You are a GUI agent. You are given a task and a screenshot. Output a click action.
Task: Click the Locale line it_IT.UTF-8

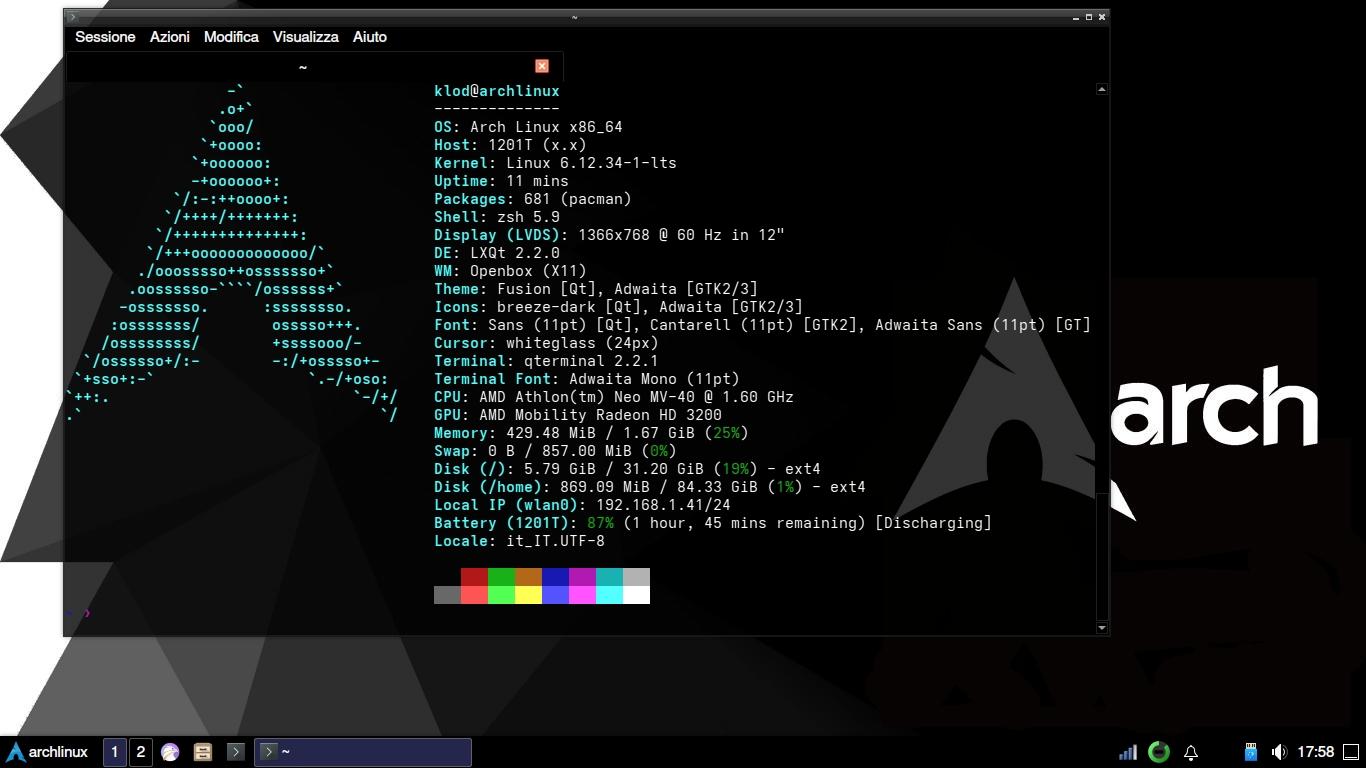(x=519, y=541)
